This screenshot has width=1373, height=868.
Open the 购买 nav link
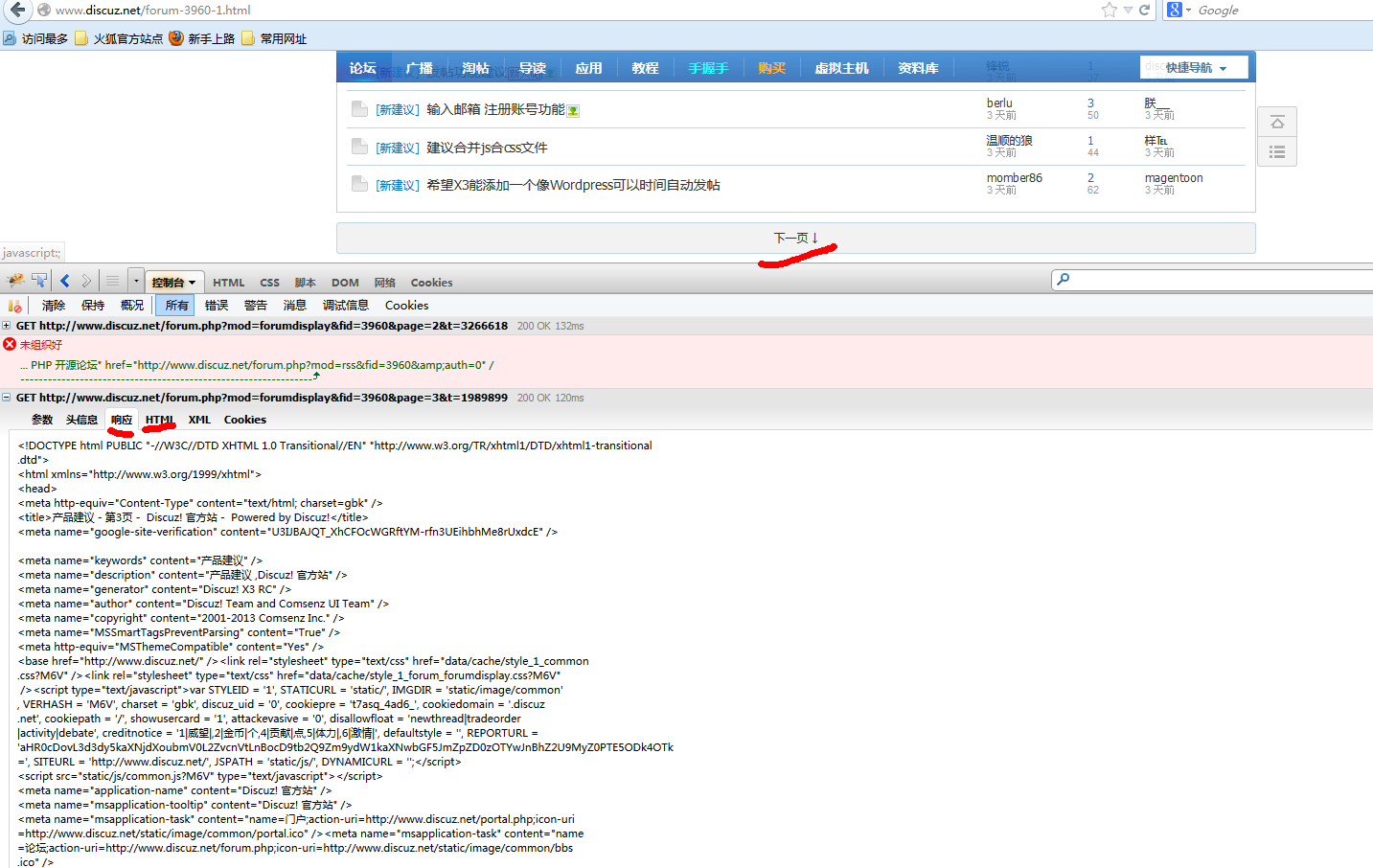pyautogui.click(x=771, y=68)
